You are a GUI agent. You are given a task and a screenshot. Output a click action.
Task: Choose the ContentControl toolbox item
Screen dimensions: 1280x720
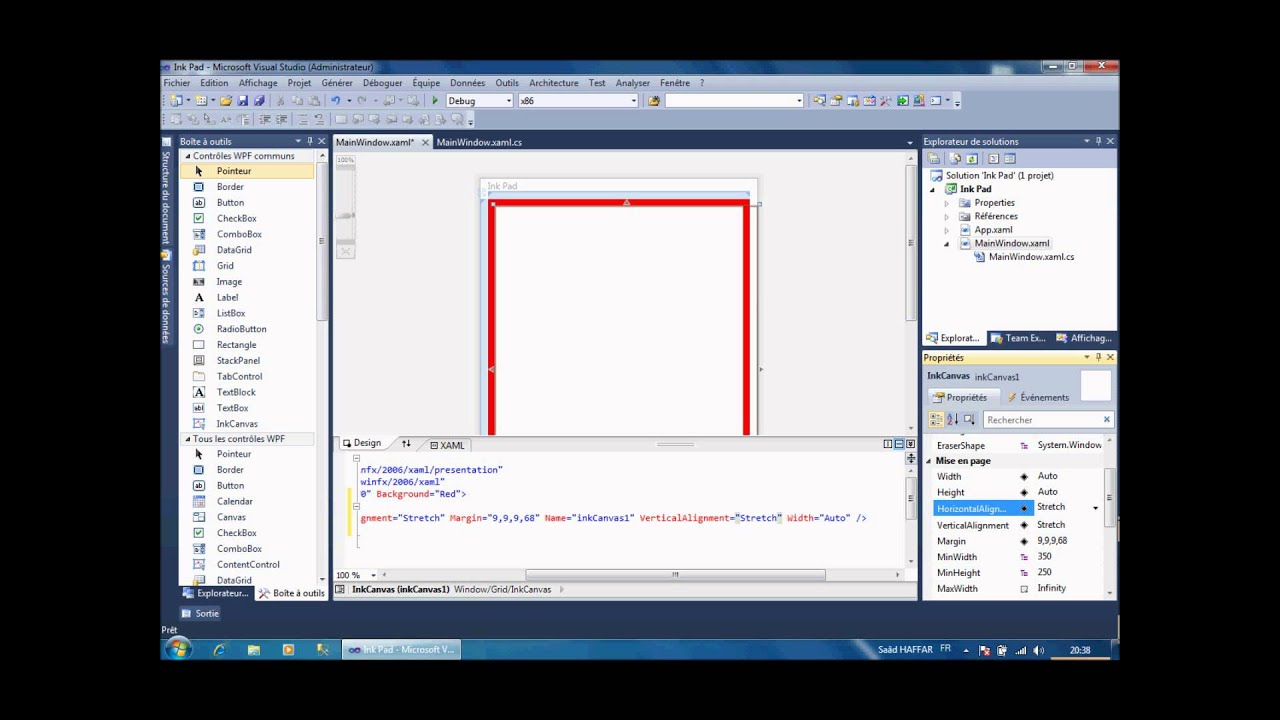point(246,564)
